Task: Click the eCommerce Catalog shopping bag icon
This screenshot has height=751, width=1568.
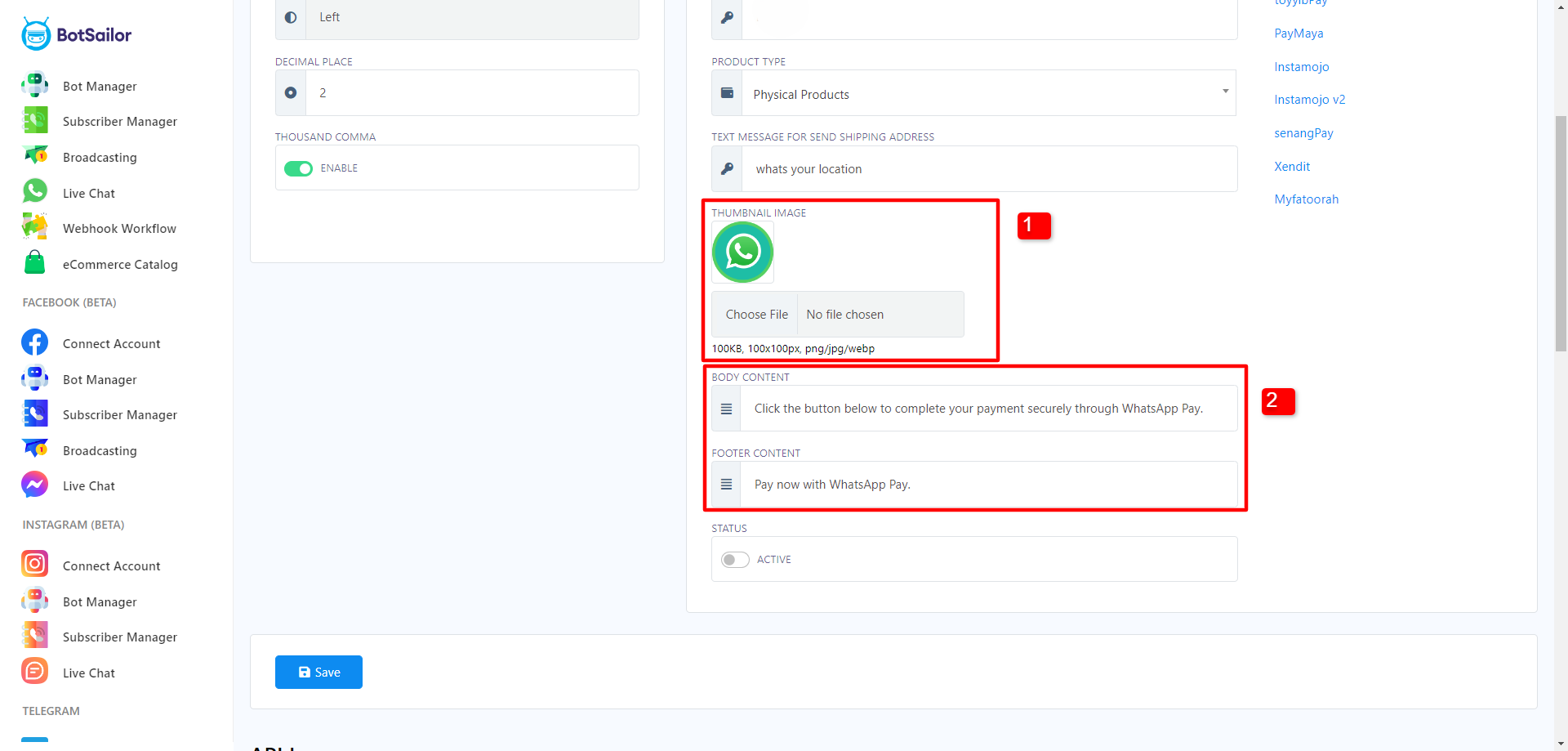Action: (x=35, y=263)
